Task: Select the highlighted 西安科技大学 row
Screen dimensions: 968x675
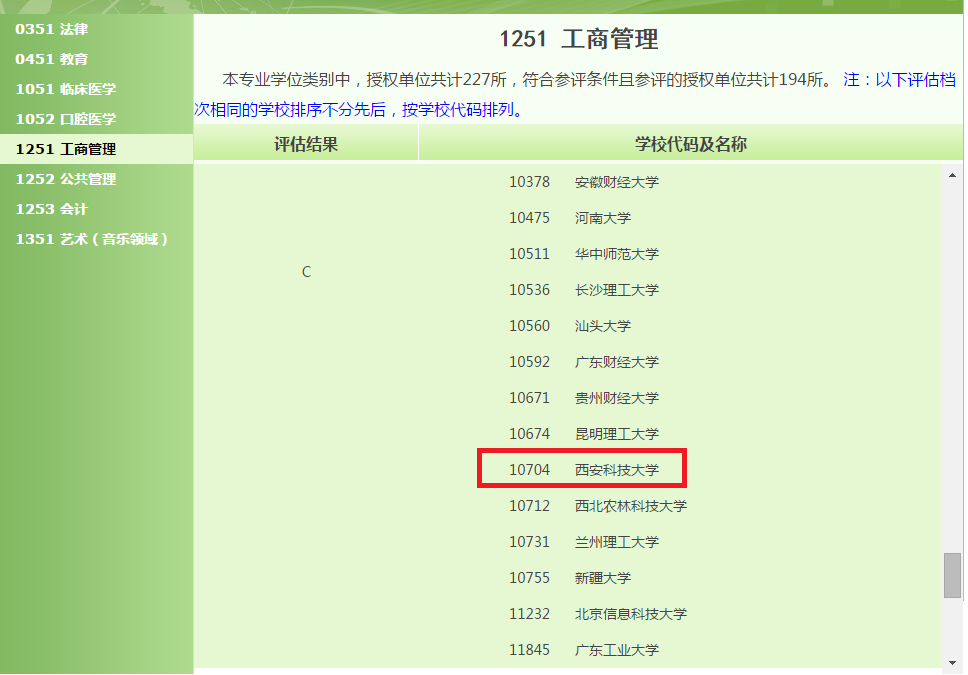Action: pos(583,470)
